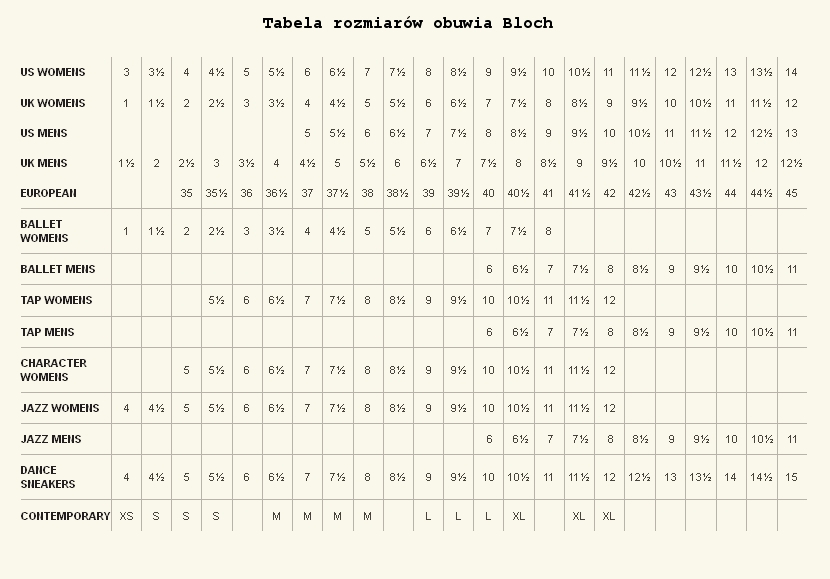Select the US WOMENS row label
Screen dimensions: 830x579
[52, 73]
